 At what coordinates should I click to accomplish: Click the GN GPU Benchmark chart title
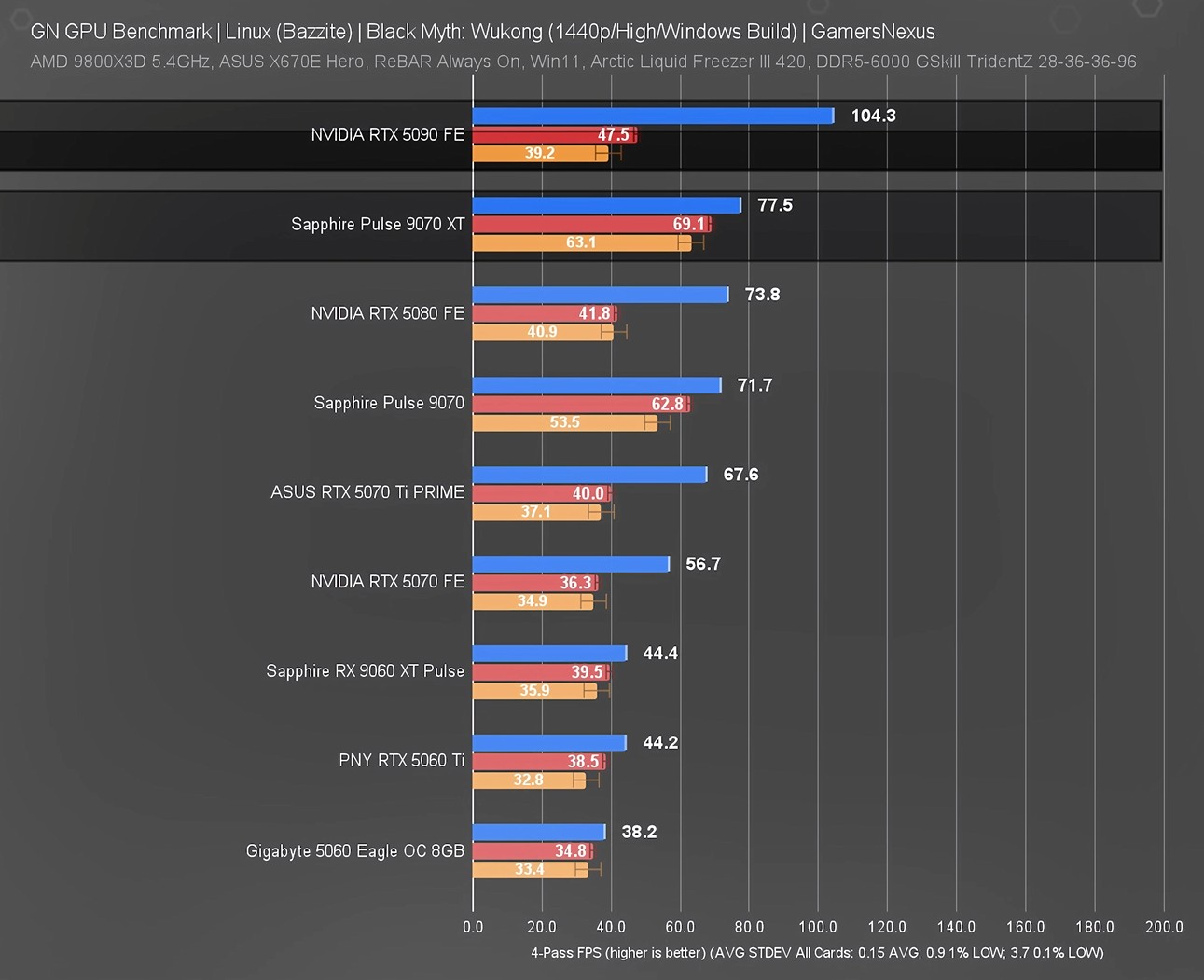482,32
